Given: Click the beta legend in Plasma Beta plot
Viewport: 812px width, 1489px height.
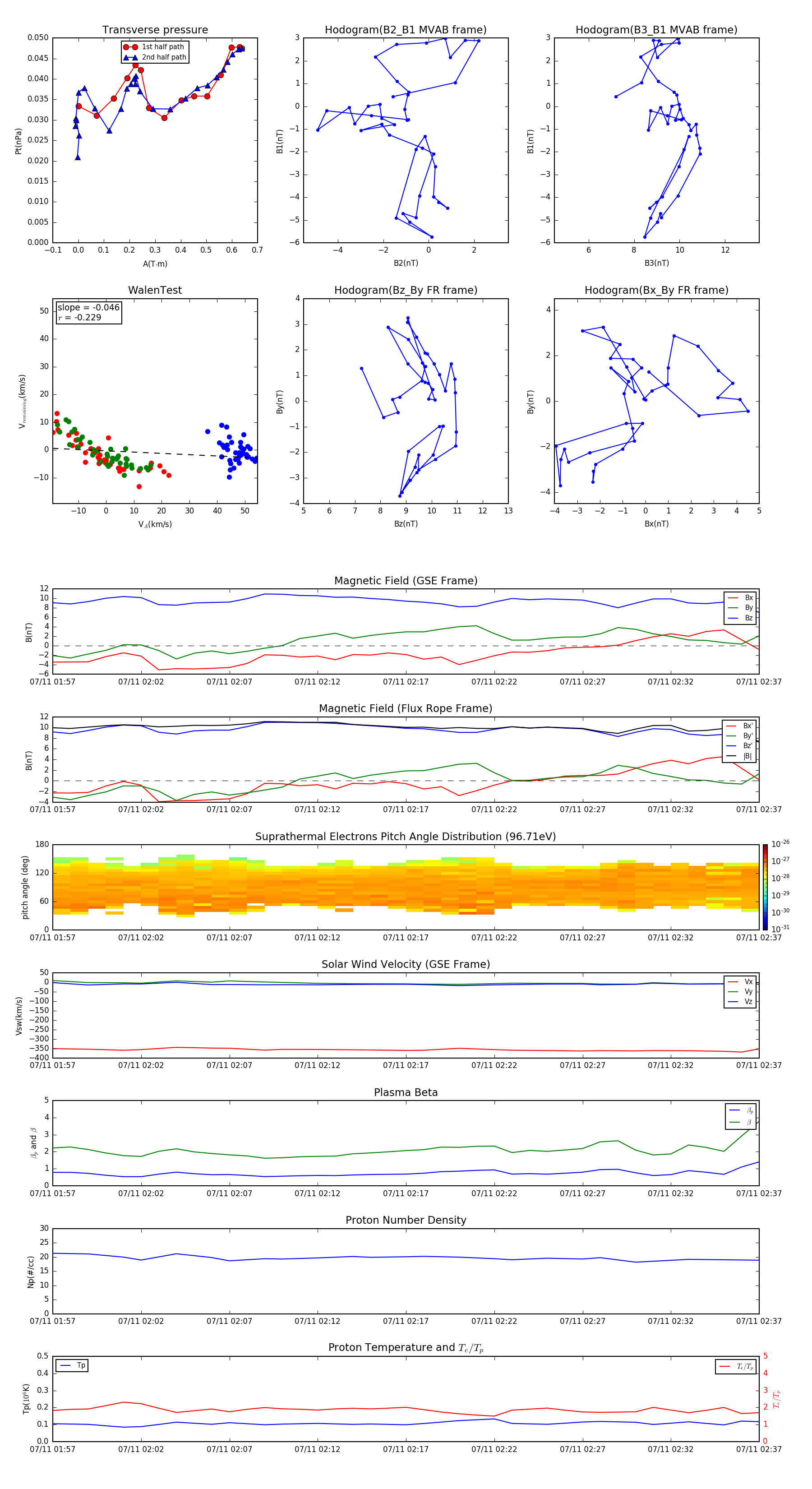Looking at the screenshot, I should coord(741,1116).
